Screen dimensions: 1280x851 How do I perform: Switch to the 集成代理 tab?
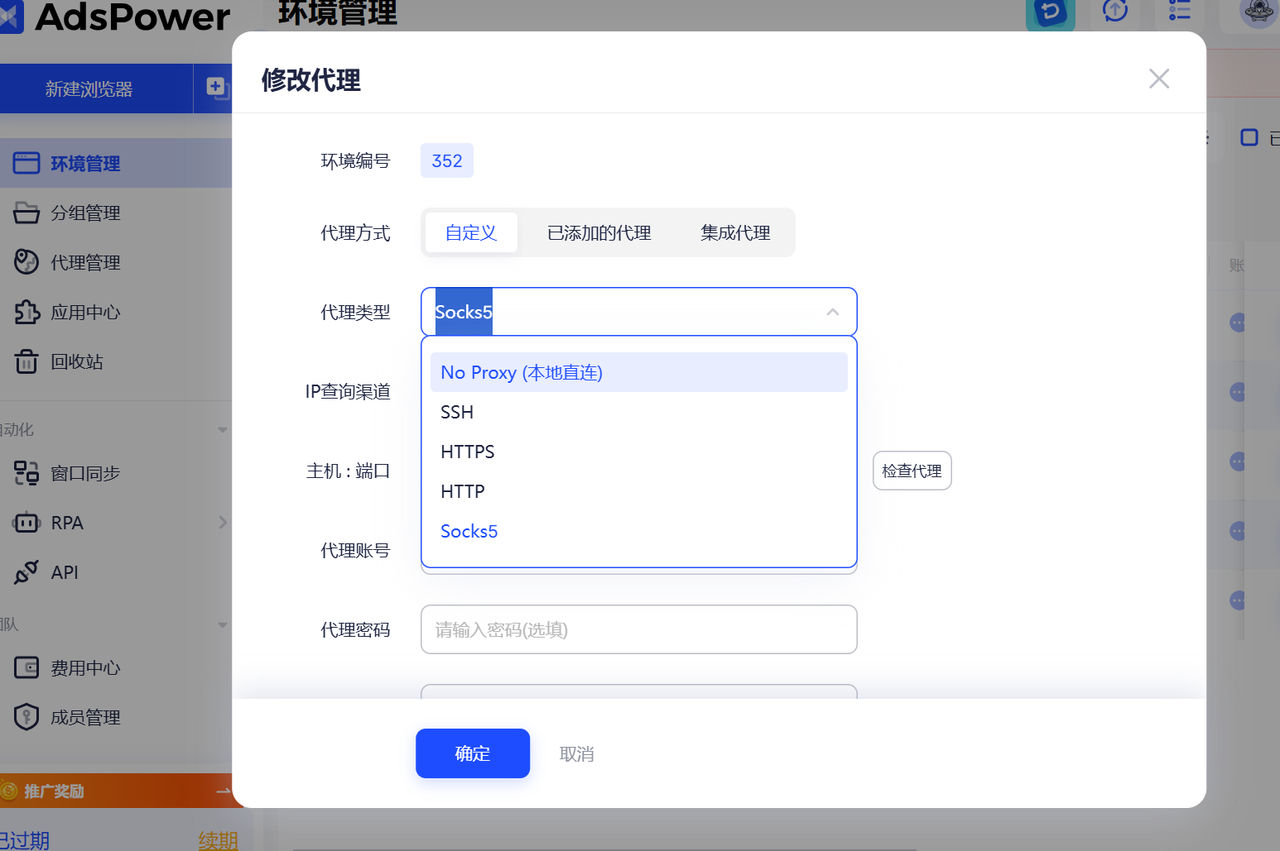[736, 232]
